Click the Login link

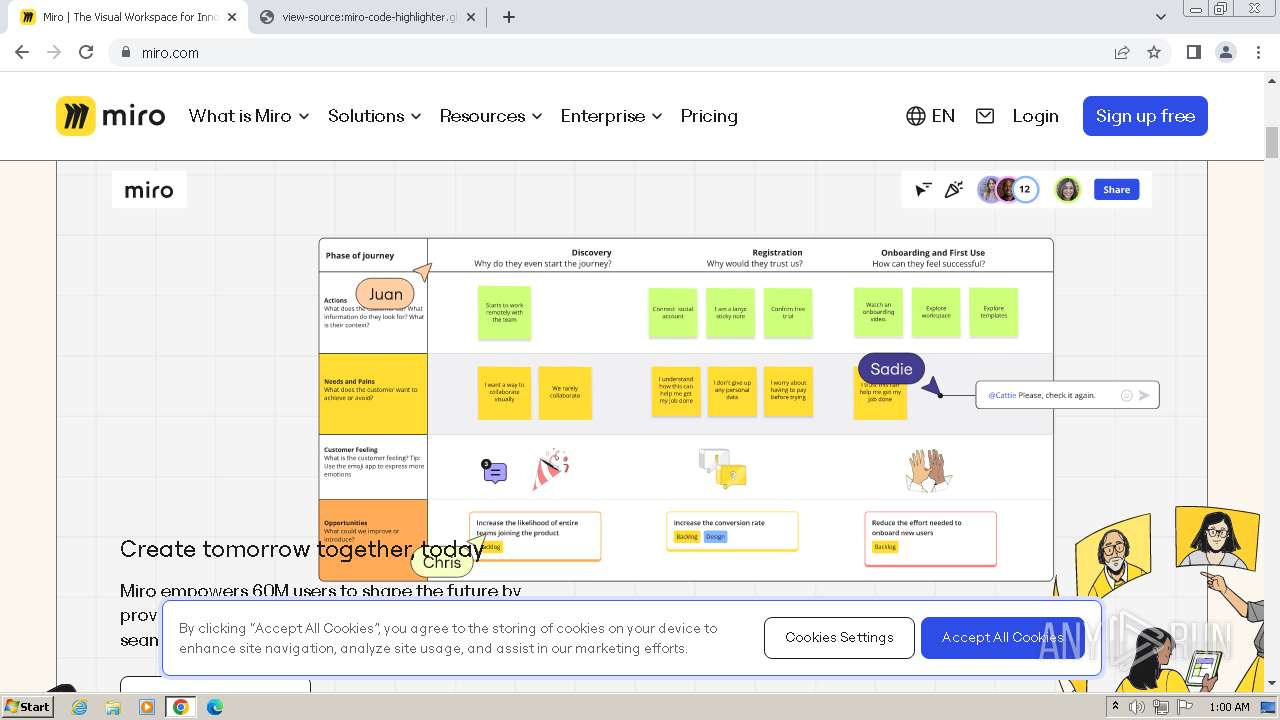coord(1035,116)
